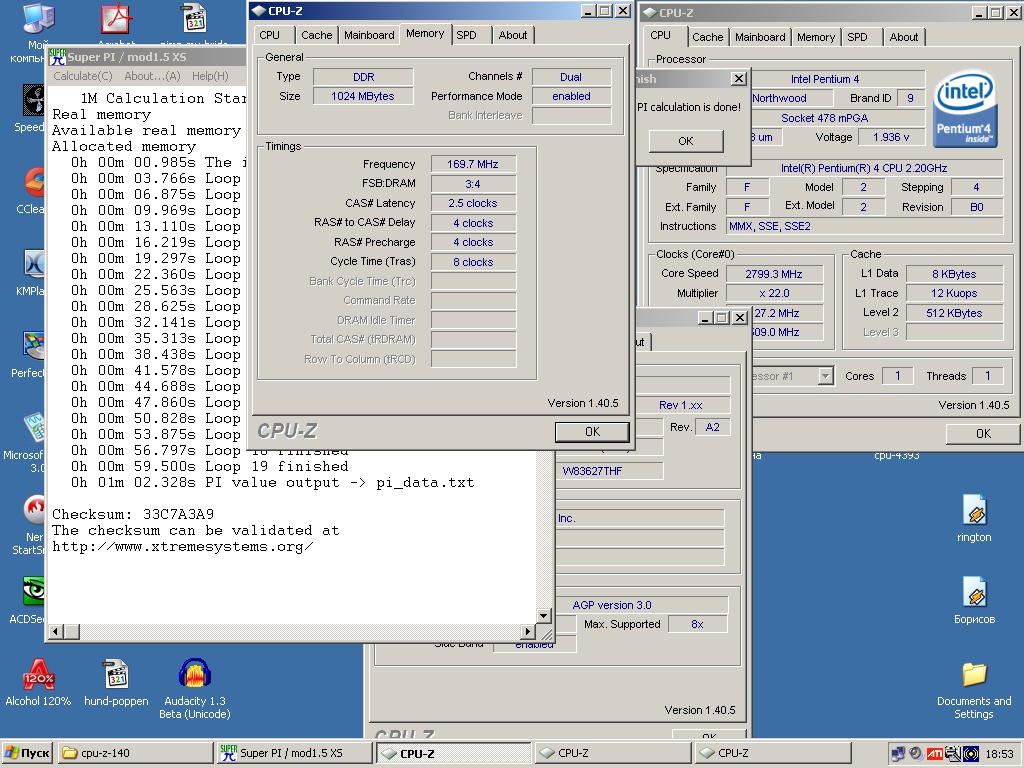Close the PI calculation finish dialog

(739, 79)
